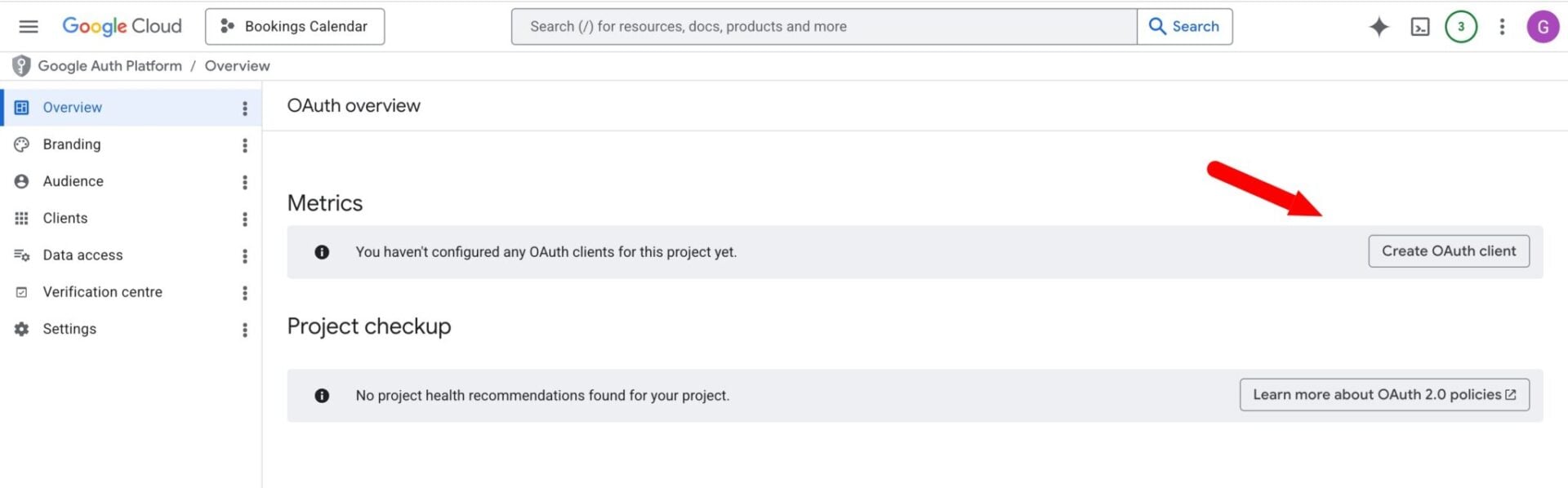Open Settings in the sidebar

pyautogui.click(x=131, y=329)
